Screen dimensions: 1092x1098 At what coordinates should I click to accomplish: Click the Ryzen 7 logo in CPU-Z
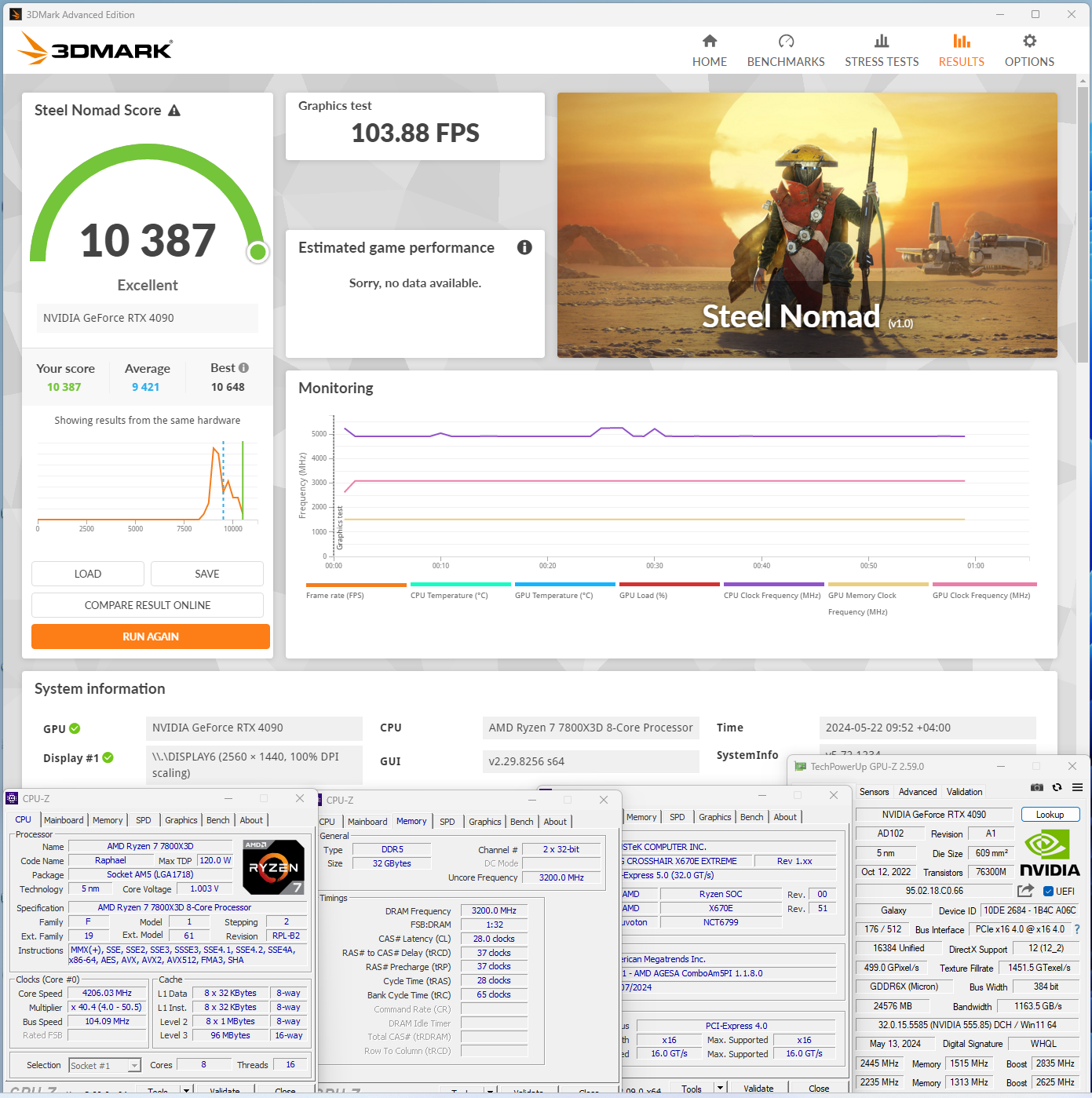click(x=273, y=867)
